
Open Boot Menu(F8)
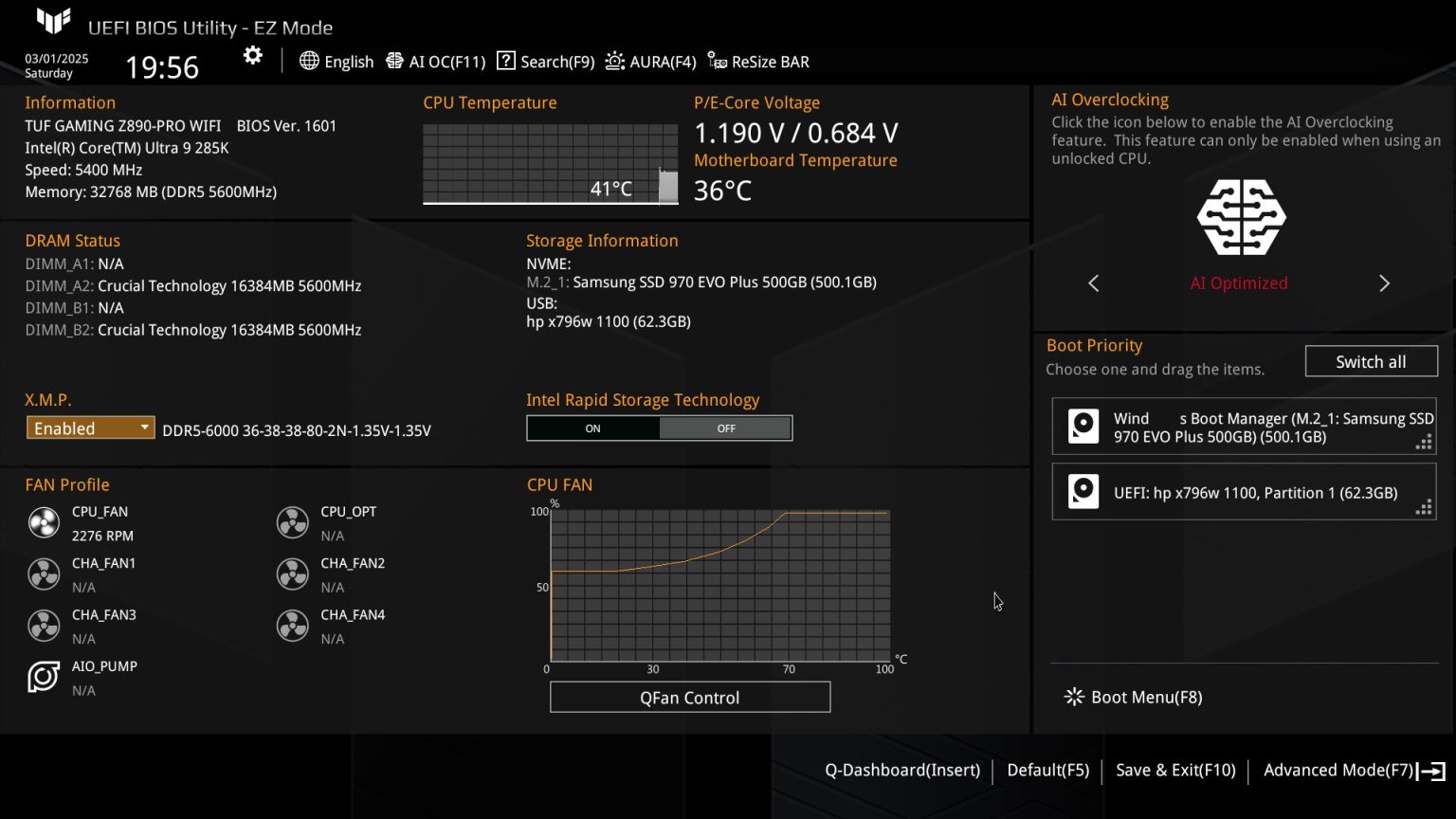click(x=1134, y=697)
